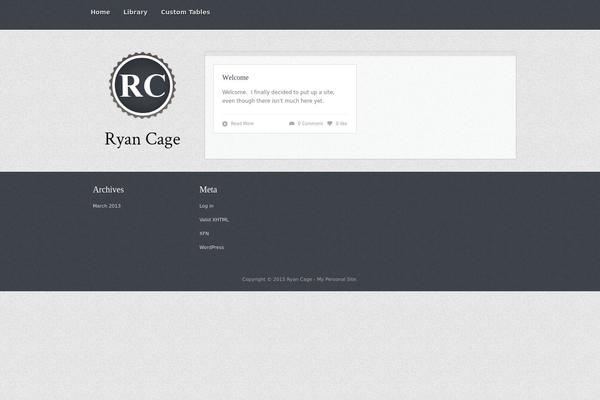Click the Read More link
This screenshot has height=400, width=600.
(242, 123)
